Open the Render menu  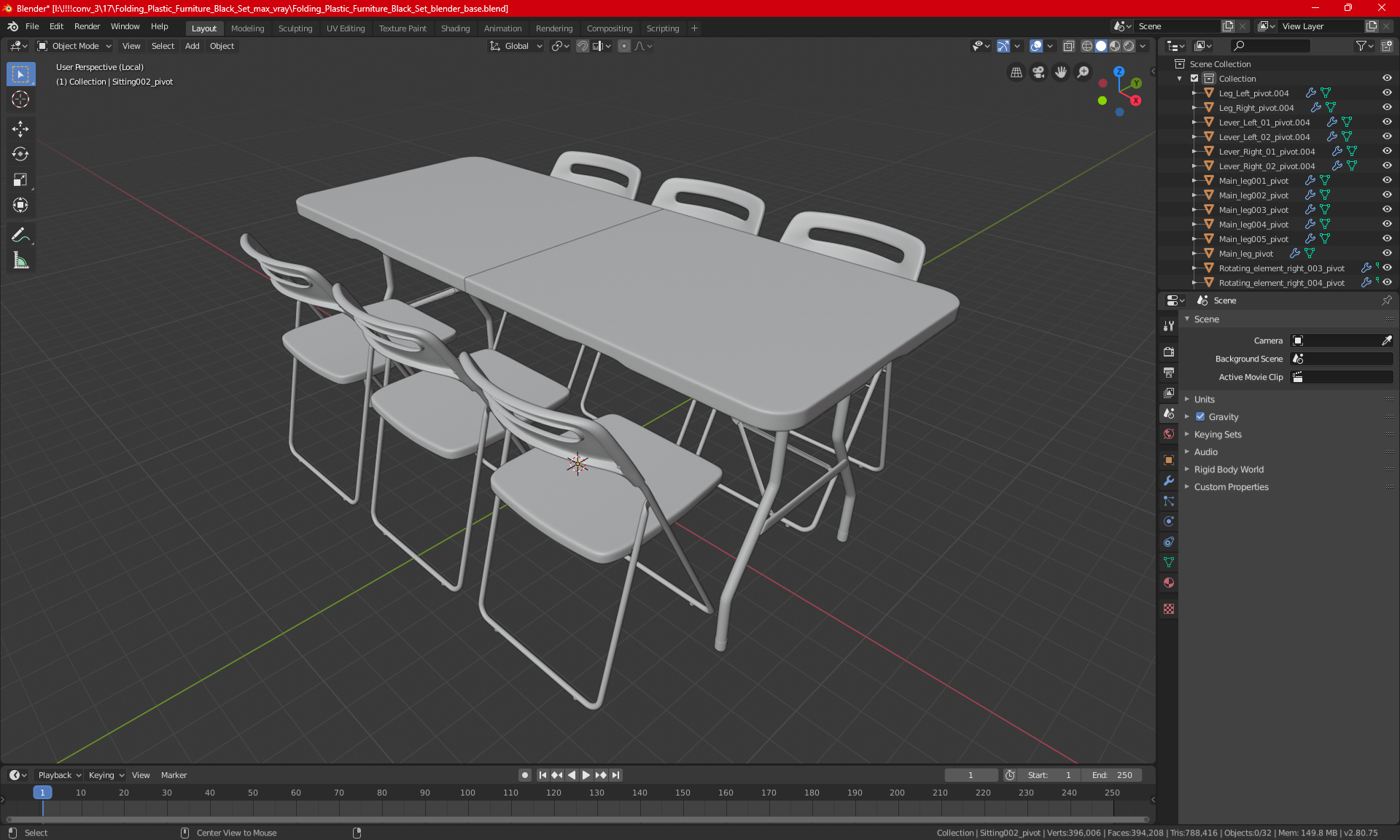point(87,26)
